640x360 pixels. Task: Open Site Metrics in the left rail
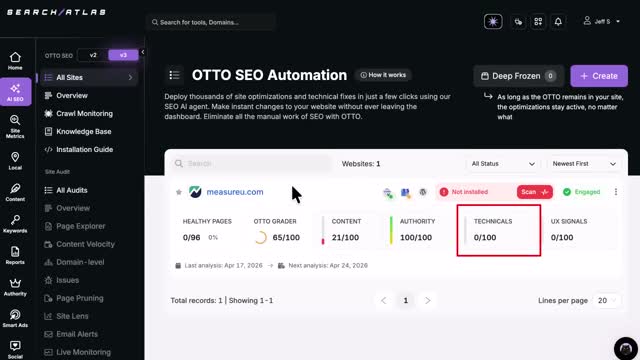point(15,127)
